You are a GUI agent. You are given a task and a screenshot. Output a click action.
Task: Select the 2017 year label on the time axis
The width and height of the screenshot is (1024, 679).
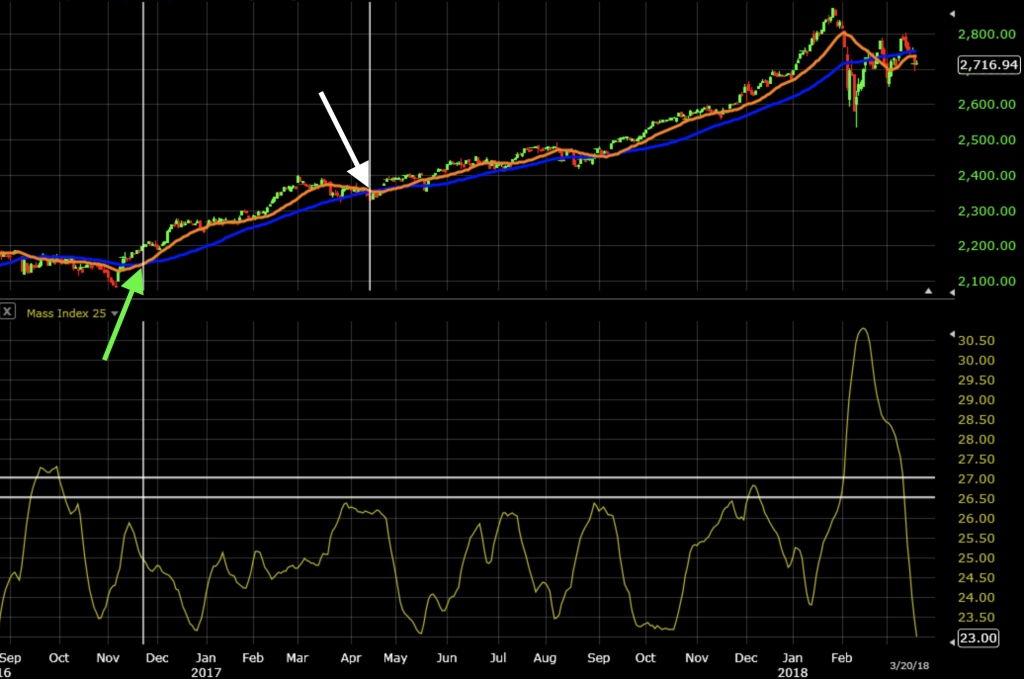tap(206, 672)
